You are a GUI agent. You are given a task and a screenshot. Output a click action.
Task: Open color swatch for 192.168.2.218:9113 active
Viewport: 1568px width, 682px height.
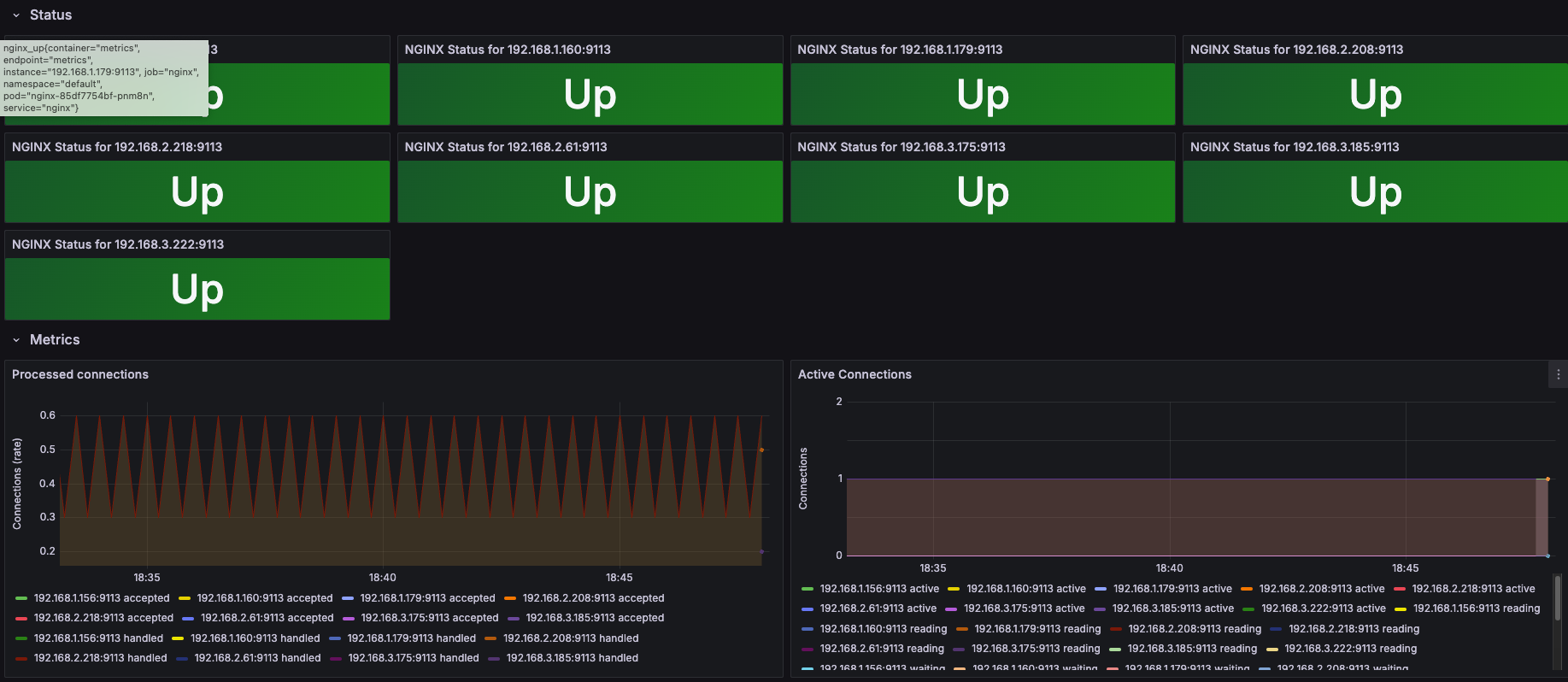coord(1400,589)
